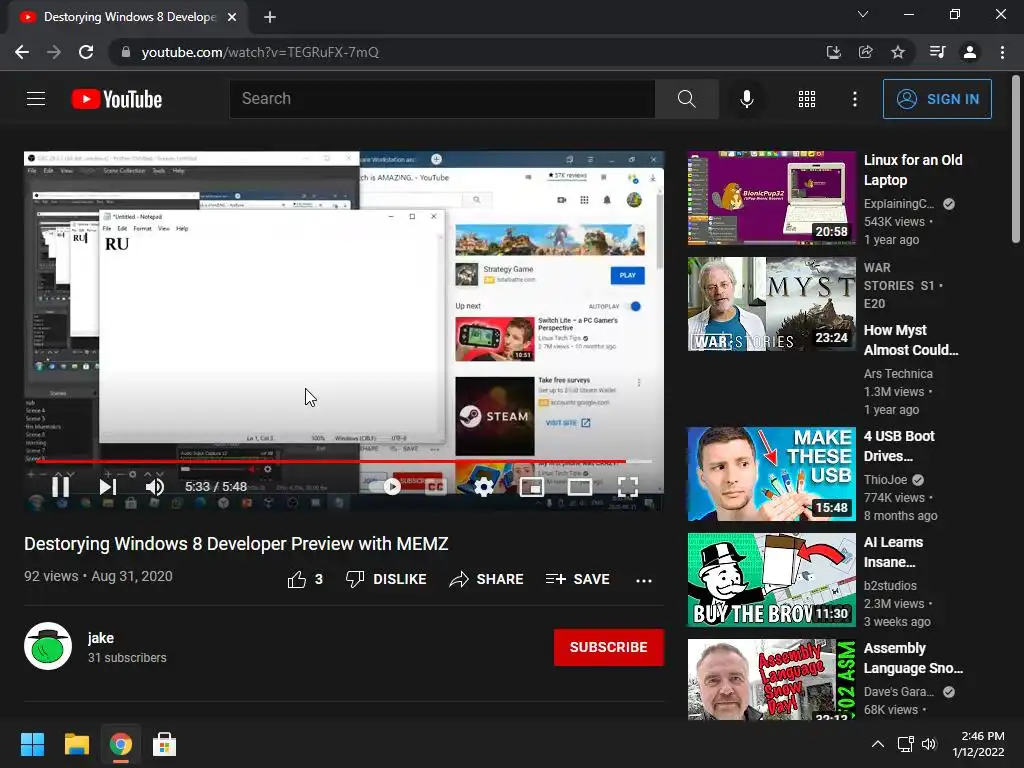1024x768 pixels.
Task: Select the Destorying Windows 8 Developer tab
Action: 127,17
